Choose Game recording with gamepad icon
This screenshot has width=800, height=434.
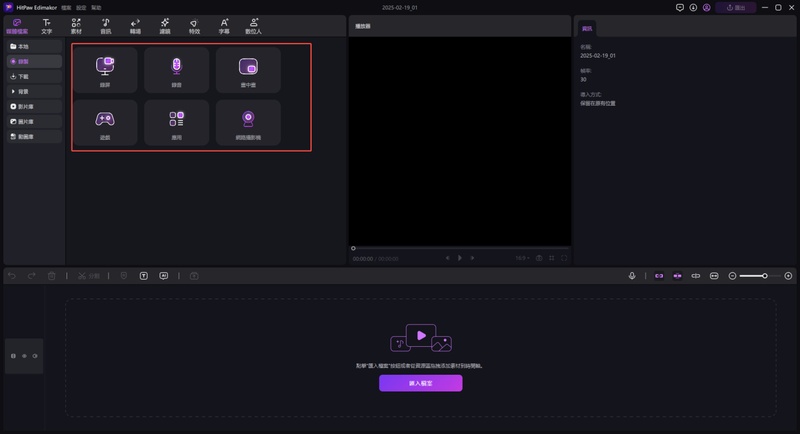point(105,123)
